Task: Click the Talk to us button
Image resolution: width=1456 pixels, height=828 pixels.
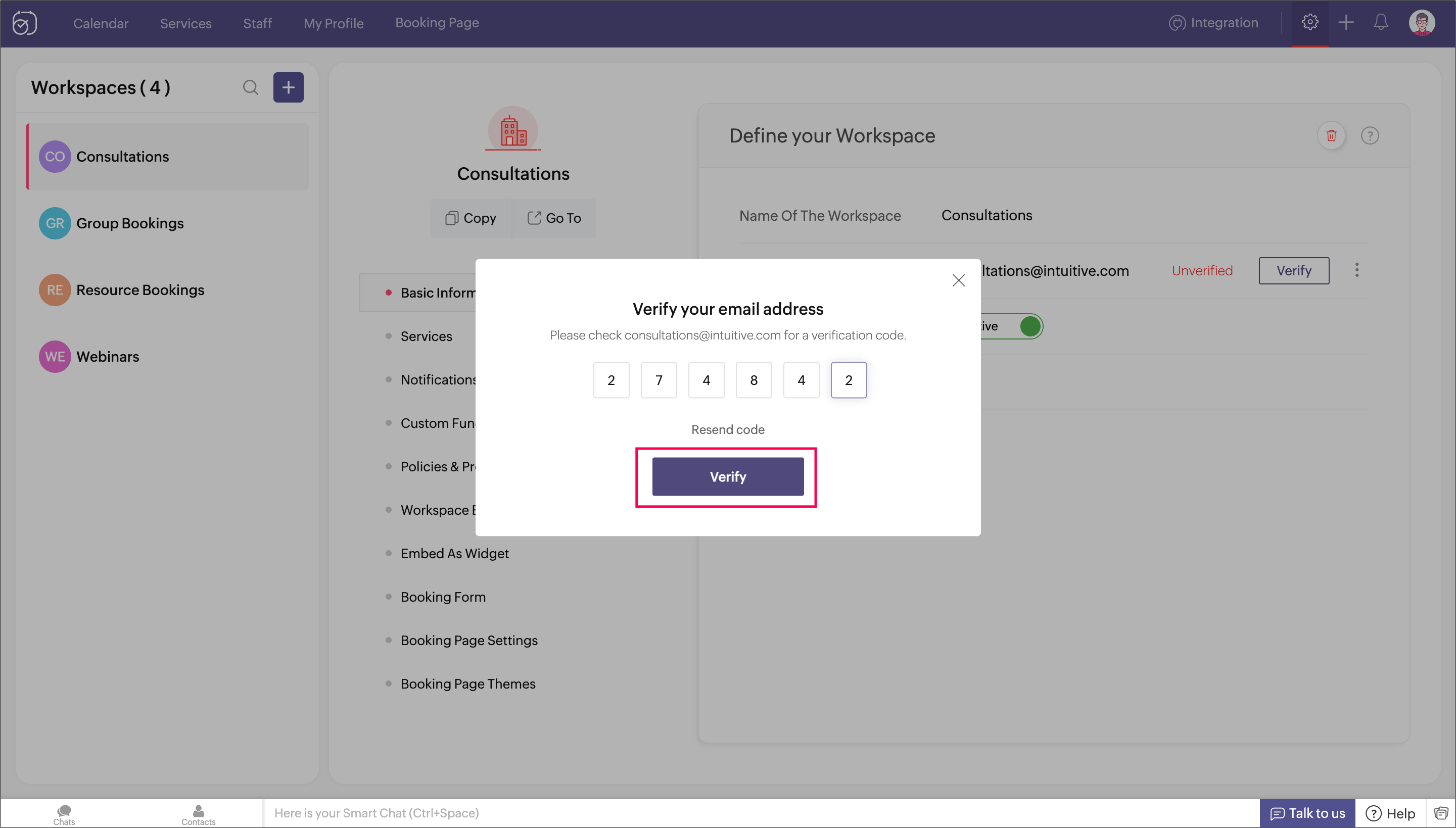Action: tap(1307, 813)
